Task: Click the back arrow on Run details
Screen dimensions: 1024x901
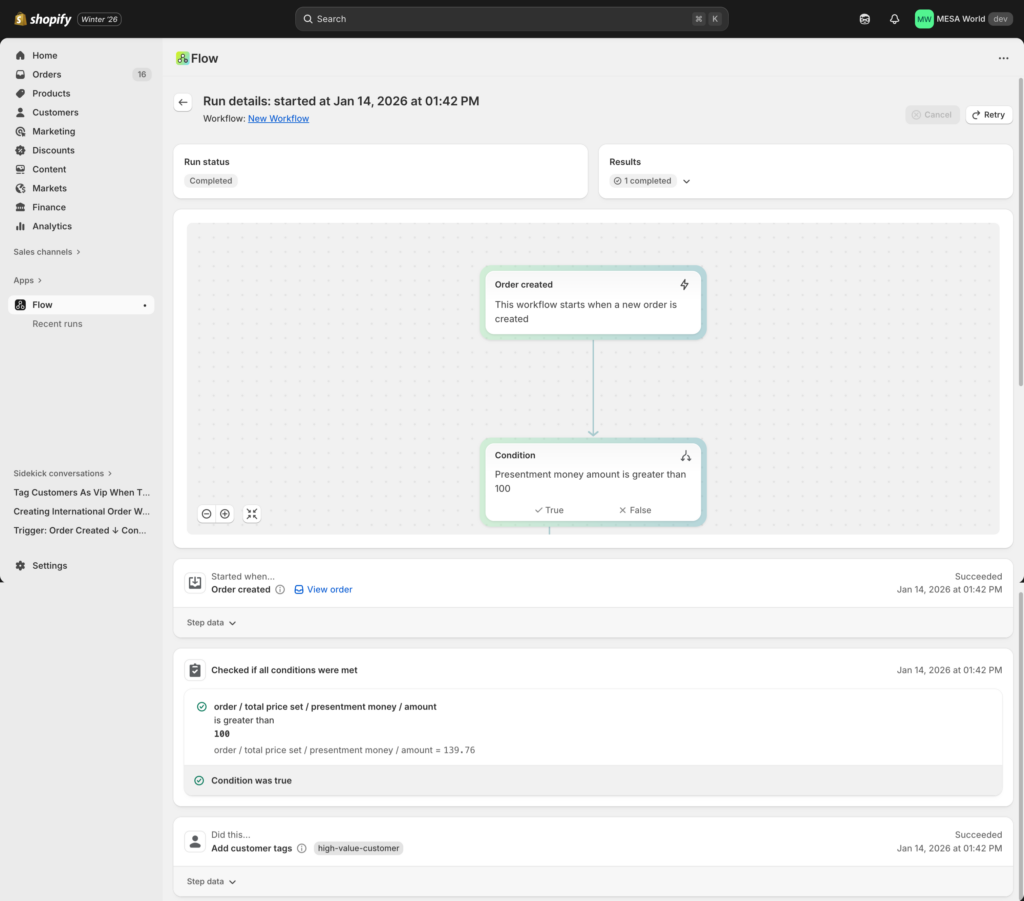Action: (182, 102)
